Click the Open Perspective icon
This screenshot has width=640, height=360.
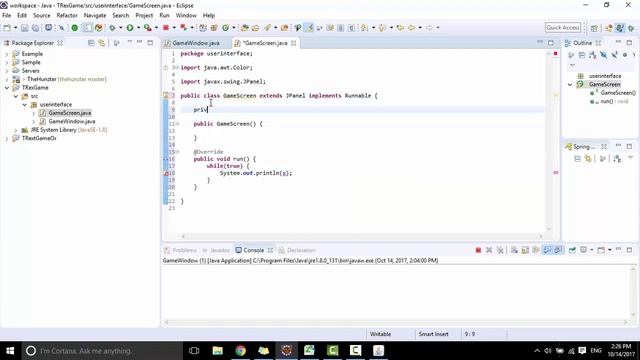pos(594,28)
